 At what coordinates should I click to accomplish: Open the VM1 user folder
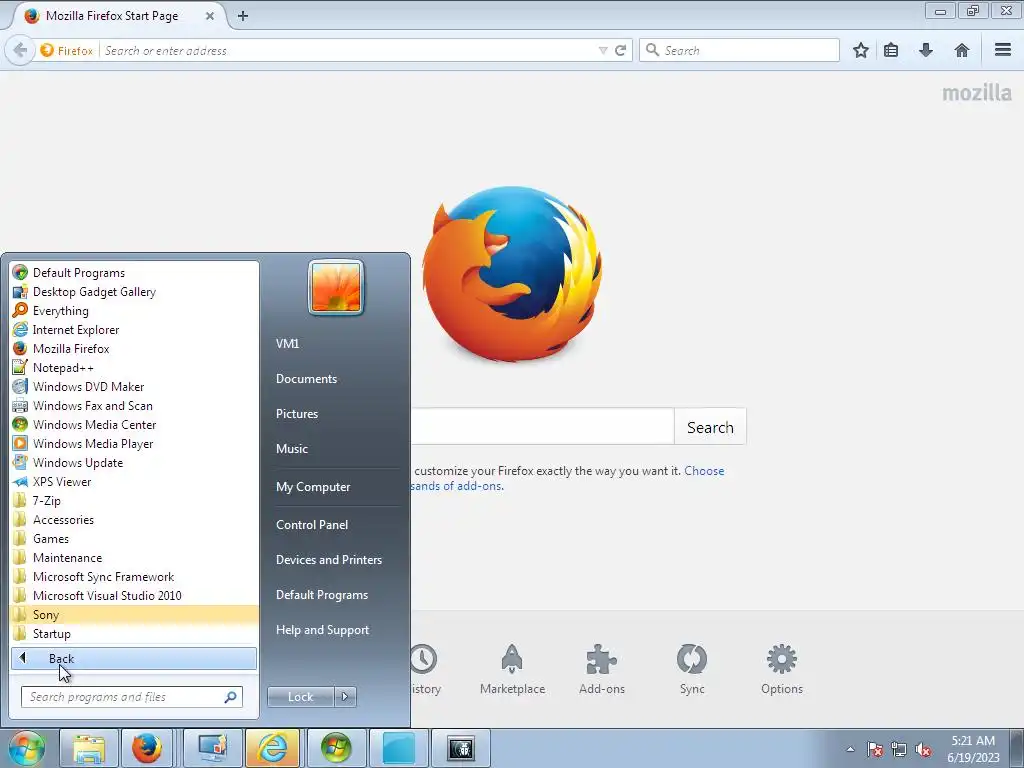[287, 344]
